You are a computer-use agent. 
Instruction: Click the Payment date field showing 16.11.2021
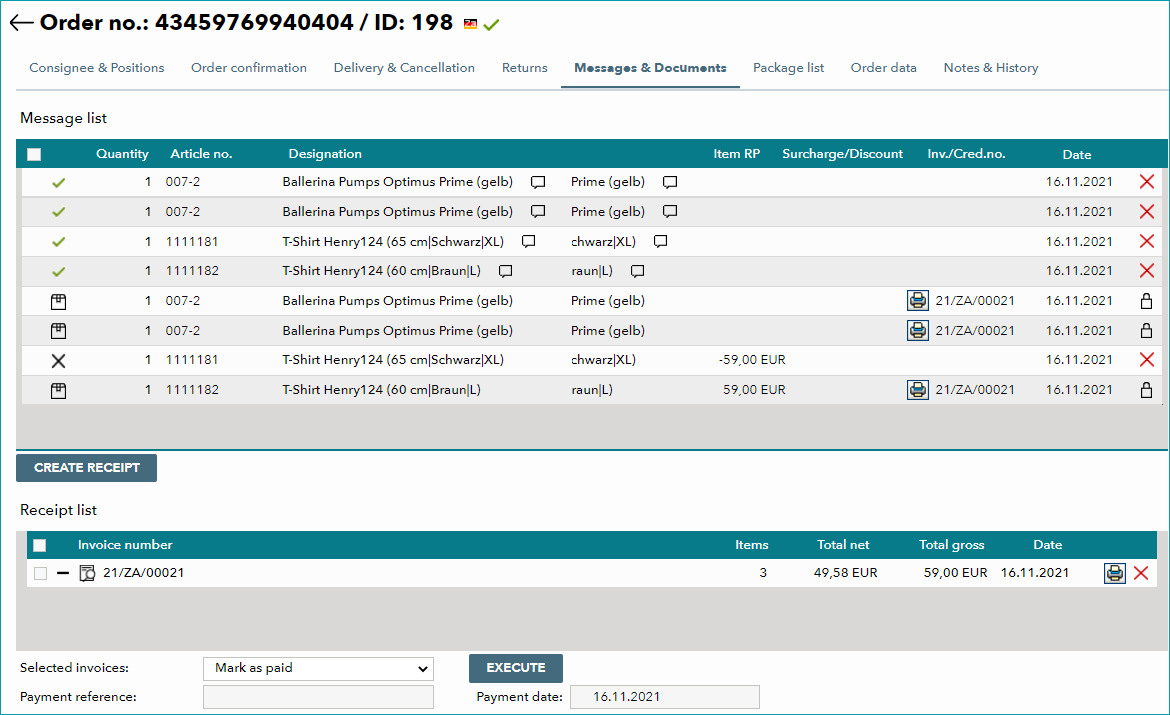coord(665,697)
